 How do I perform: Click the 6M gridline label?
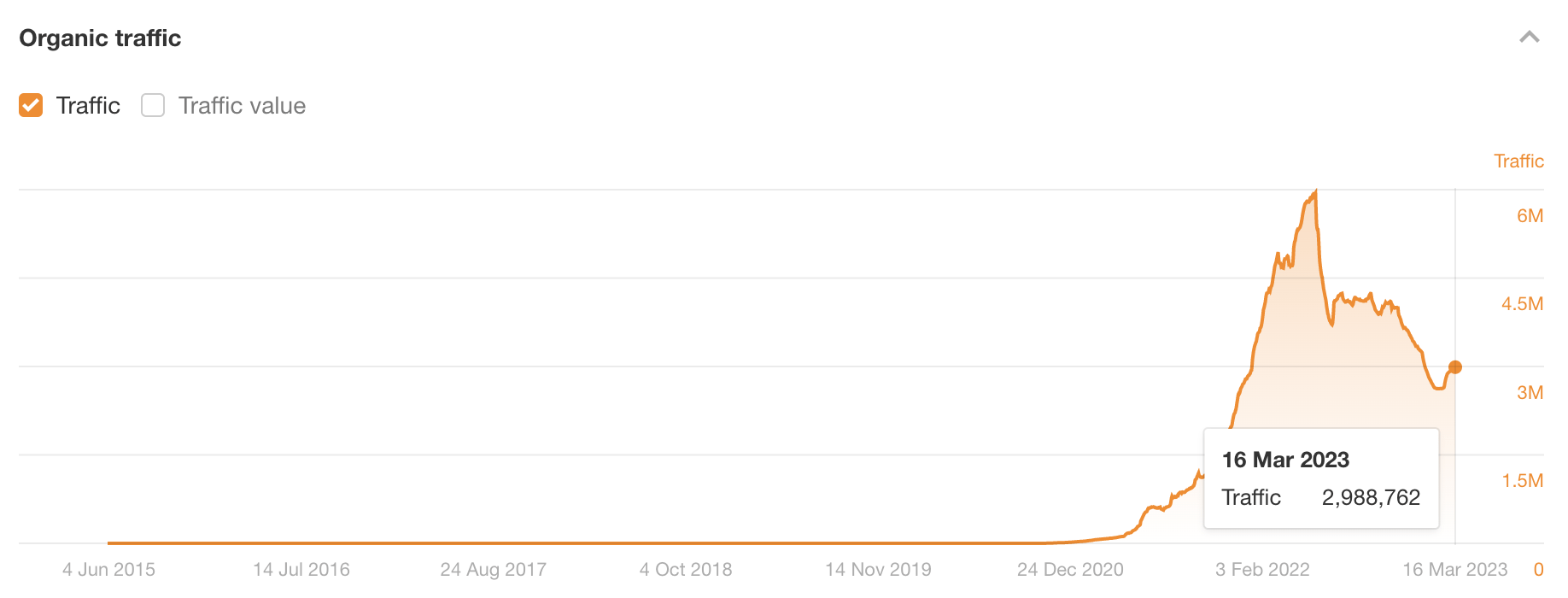[1530, 216]
